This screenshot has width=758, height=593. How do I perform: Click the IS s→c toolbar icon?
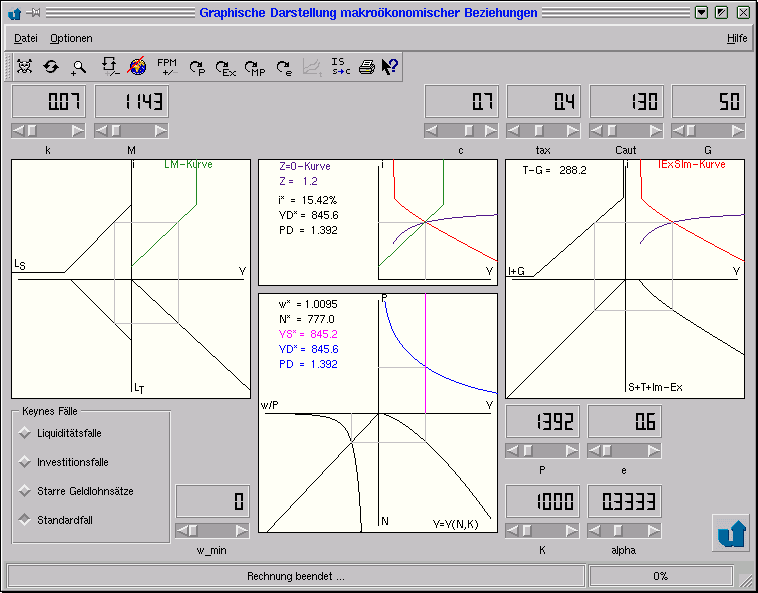point(341,66)
